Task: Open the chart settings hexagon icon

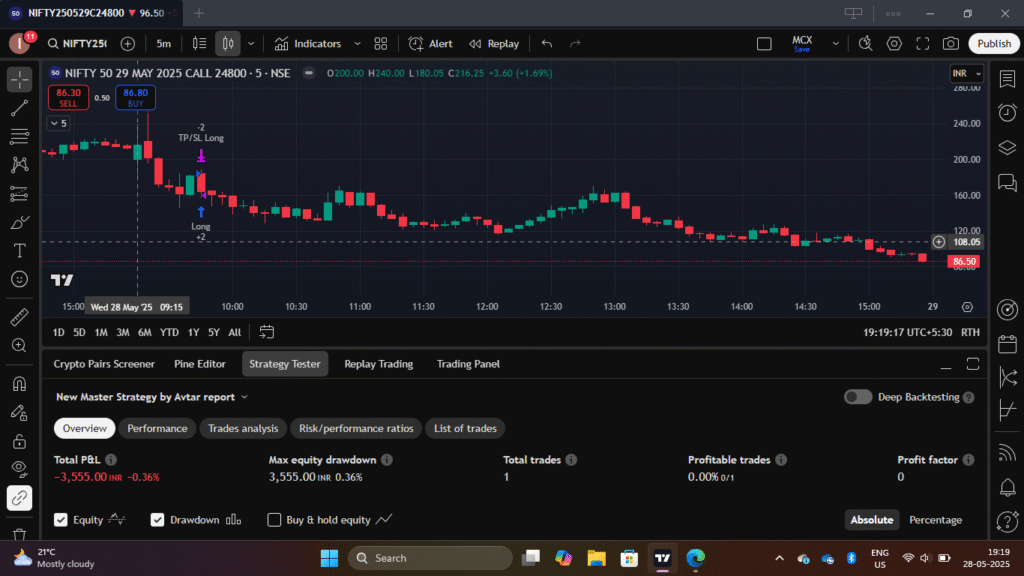Action: click(x=894, y=44)
